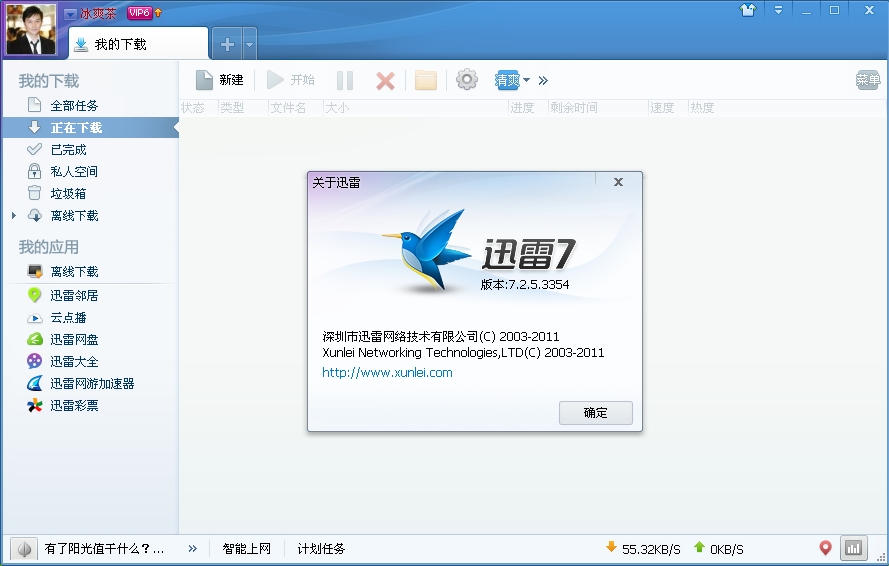Open the settings gear in toolbar
889x566 pixels.
[467, 80]
